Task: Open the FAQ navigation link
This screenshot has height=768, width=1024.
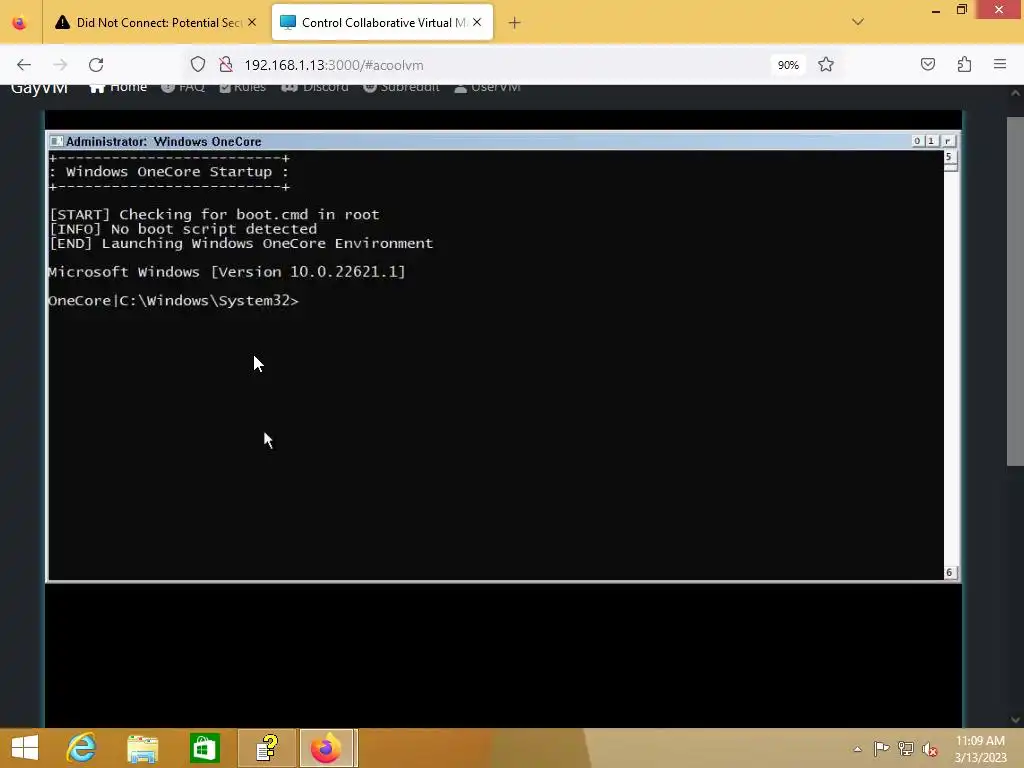Action: tap(183, 87)
